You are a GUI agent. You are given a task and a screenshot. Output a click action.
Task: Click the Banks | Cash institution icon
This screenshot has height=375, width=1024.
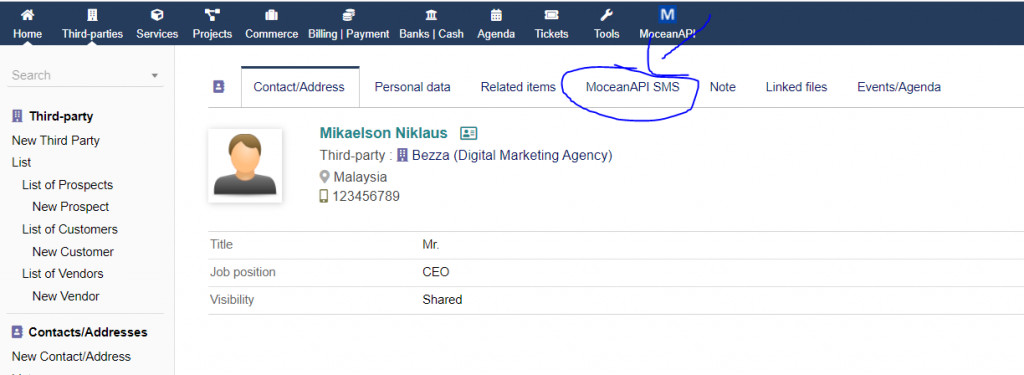point(432,14)
